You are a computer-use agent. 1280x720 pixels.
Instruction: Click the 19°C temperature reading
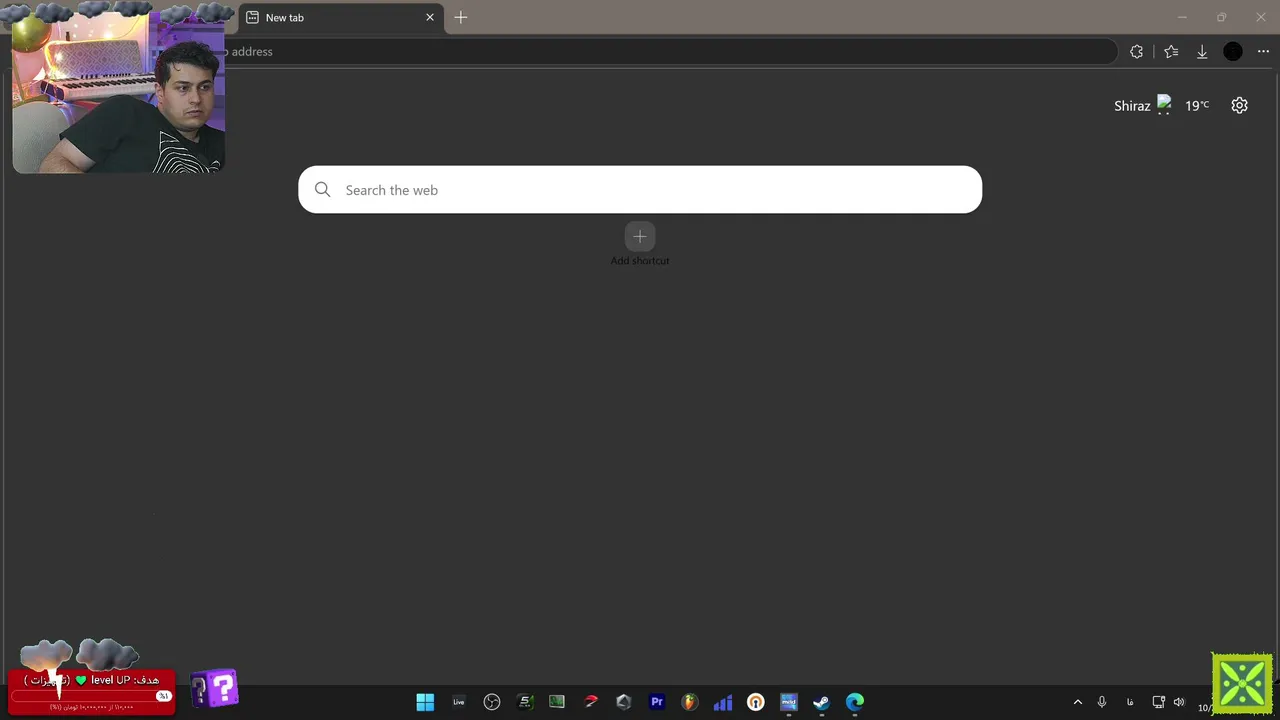1197,105
